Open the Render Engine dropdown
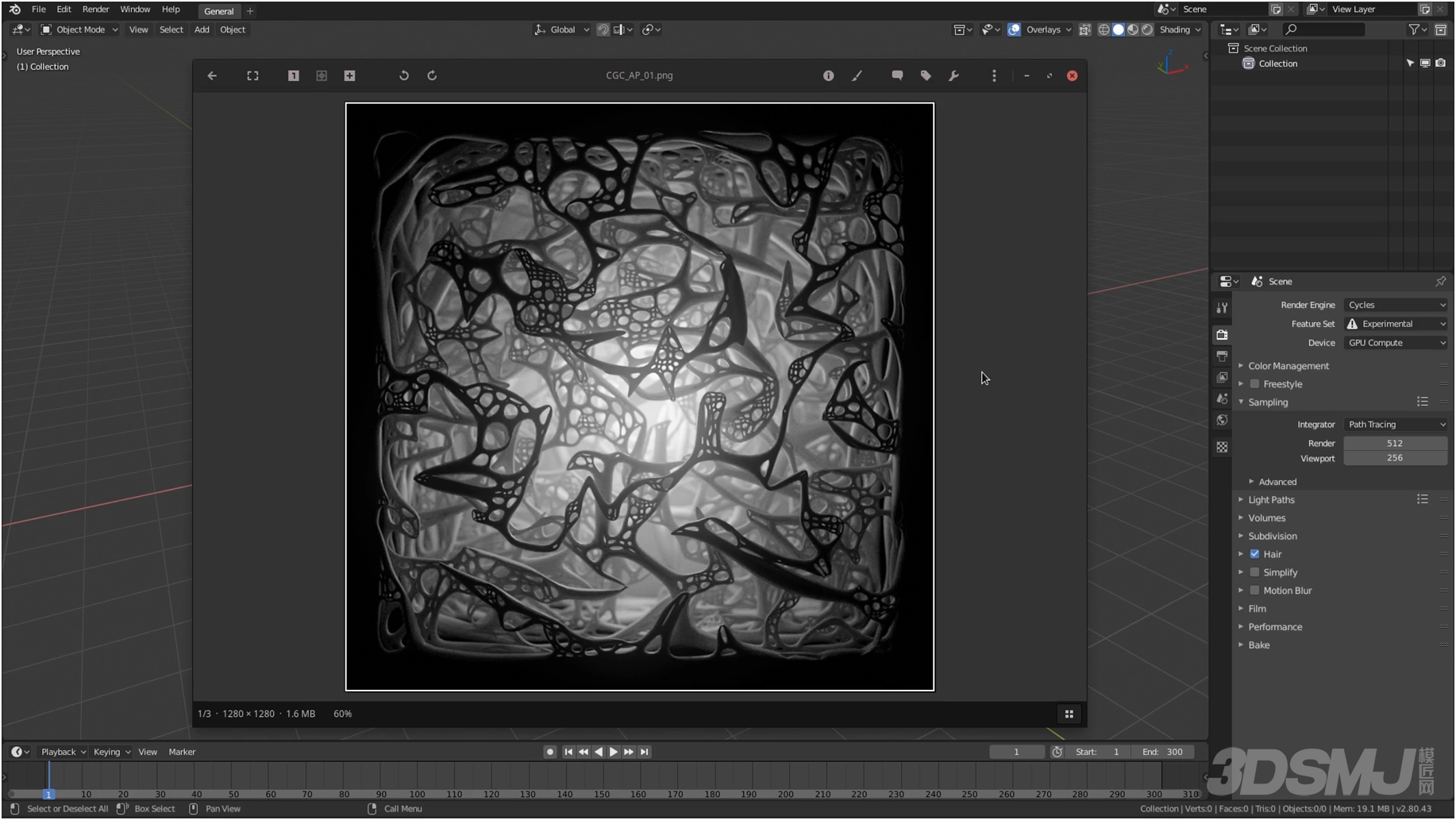 (1396, 306)
